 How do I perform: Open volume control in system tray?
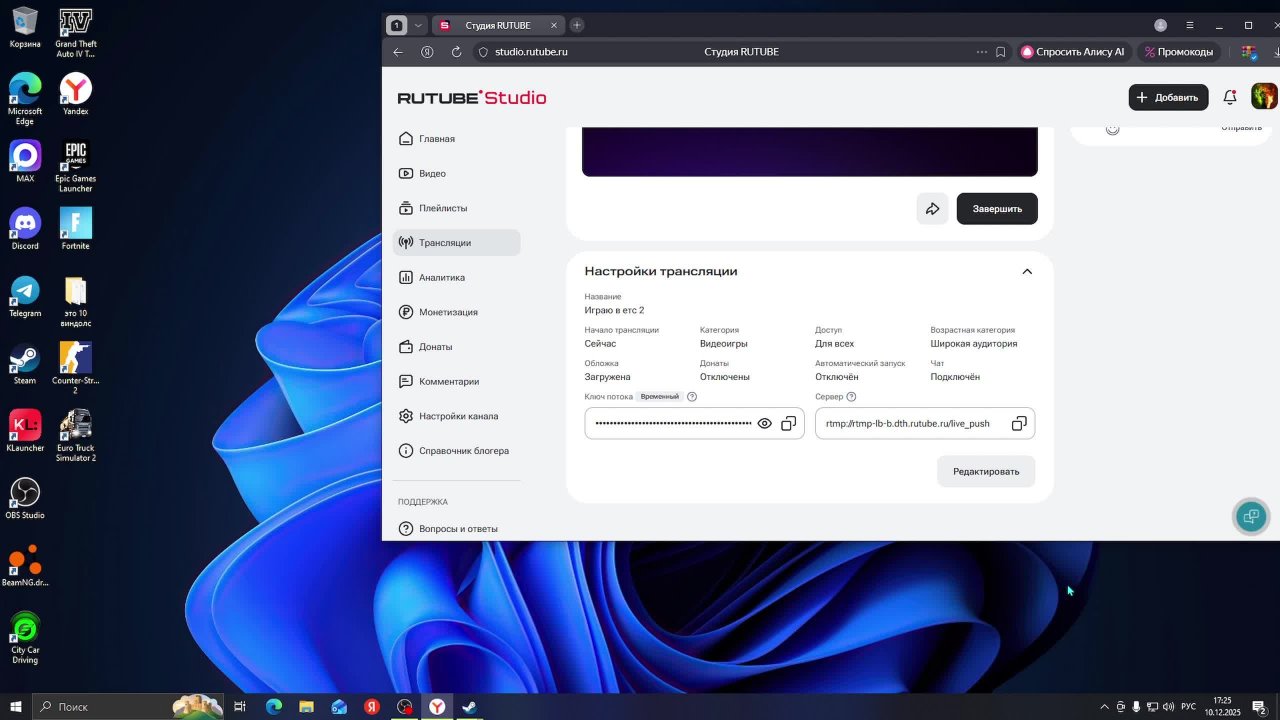(x=1168, y=707)
